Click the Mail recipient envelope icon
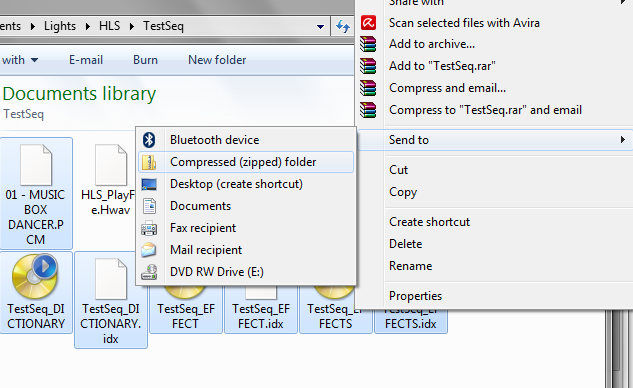The width and height of the screenshot is (633, 388). point(149,250)
